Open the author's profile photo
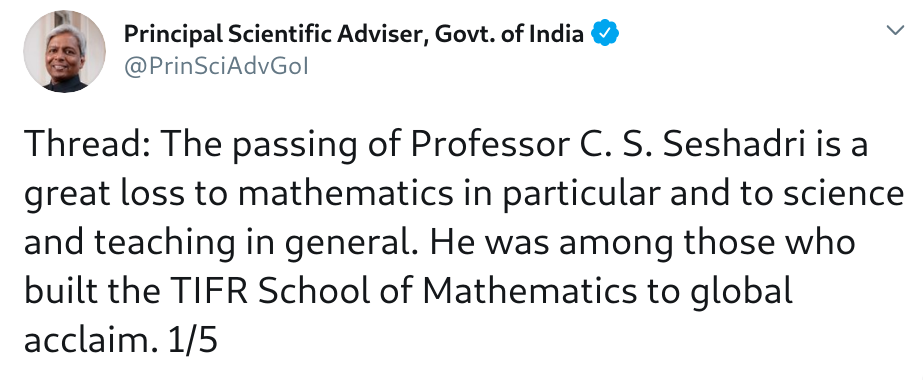The height and width of the screenshot is (380, 923). (65, 51)
